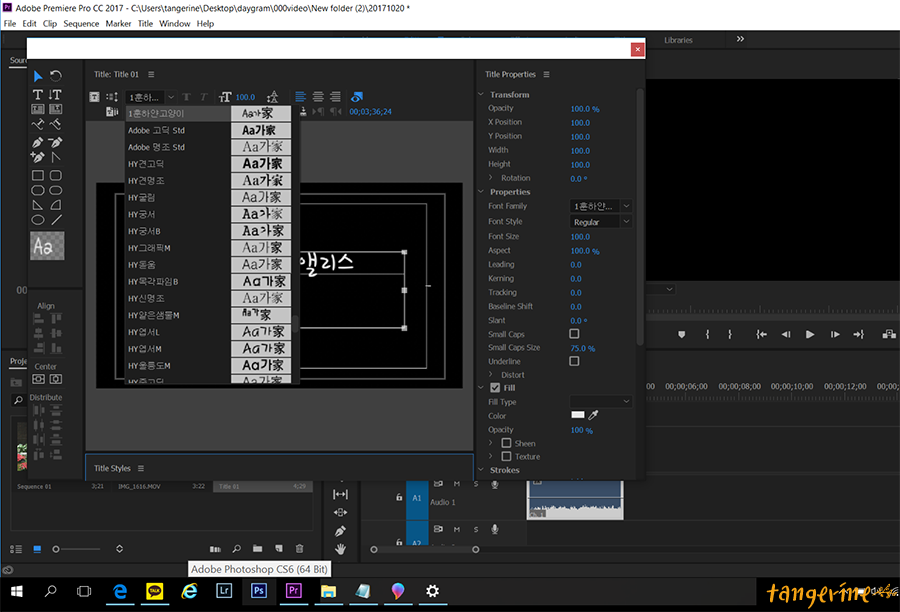Select the Vertical Path Type tool
This screenshot has width=900, height=612.
(x=56, y=124)
